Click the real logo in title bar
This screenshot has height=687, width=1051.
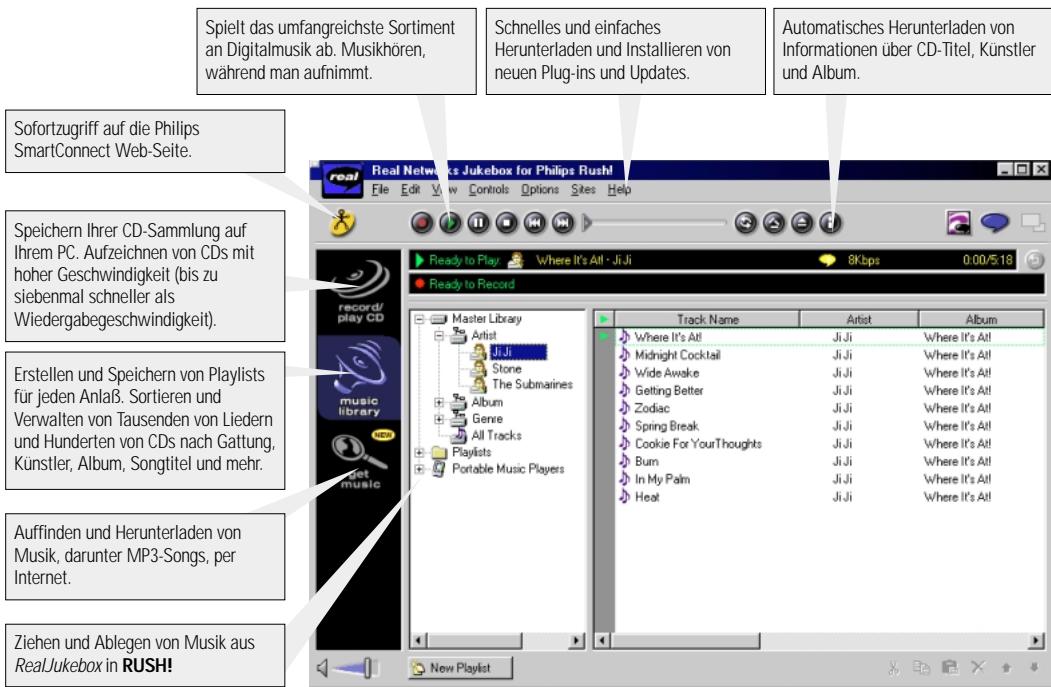tap(343, 178)
